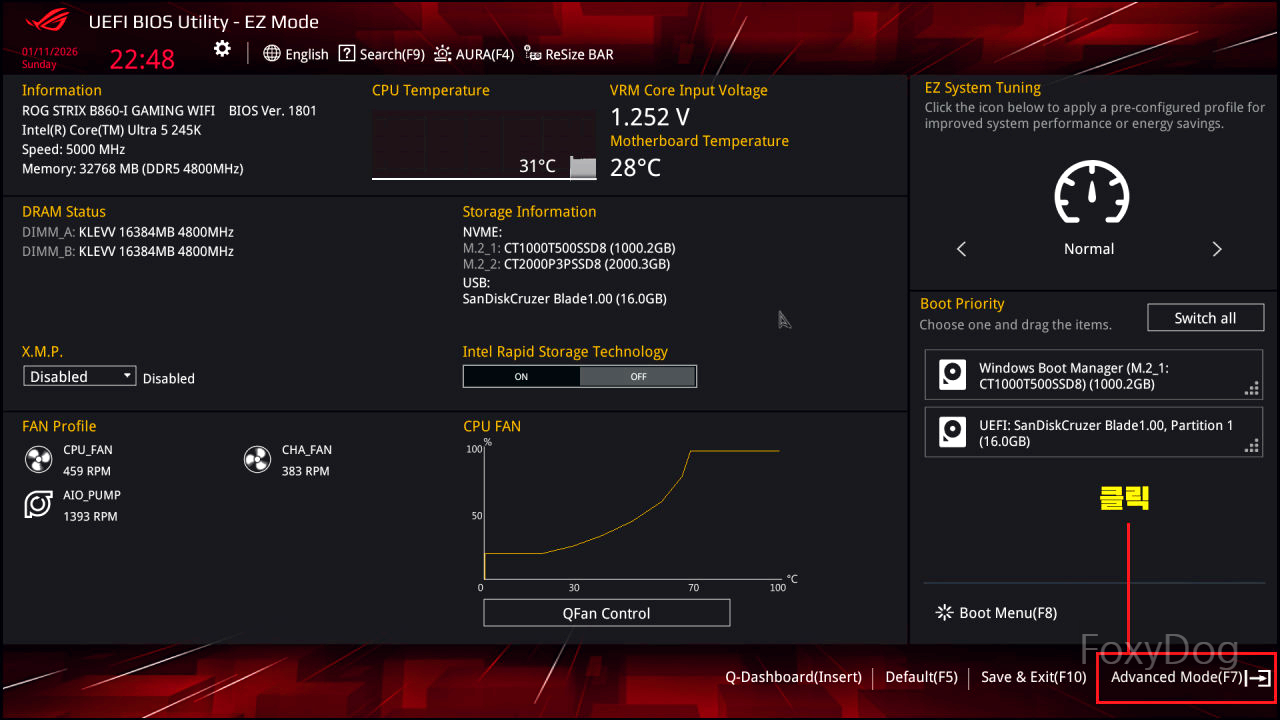The image size is (1280, 720).
Task: Click DIMM_A KLEVV 16384MB entry
Action: (x=128, y=232)
